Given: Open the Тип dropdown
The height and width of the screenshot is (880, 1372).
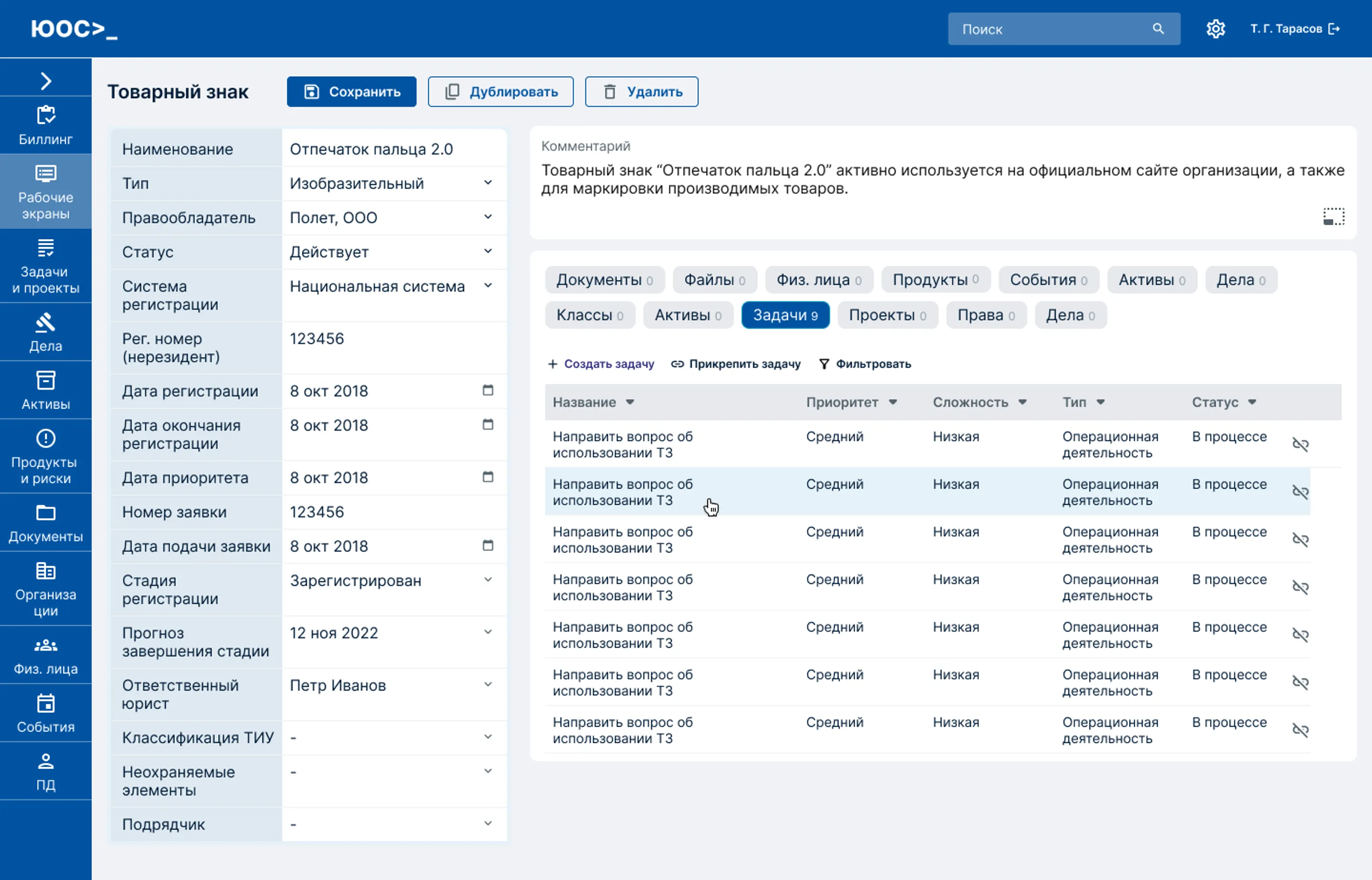Looking at the screenshot, I should click(x=488, y=183).
